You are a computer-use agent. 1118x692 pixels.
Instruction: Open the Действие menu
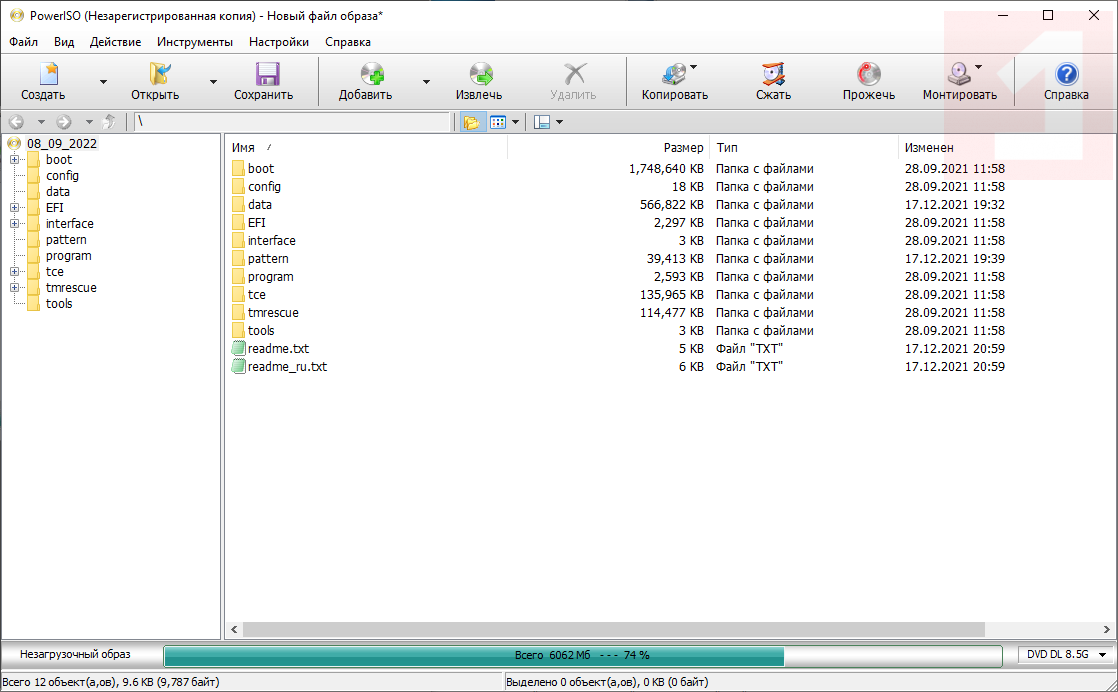pos(116,42)
